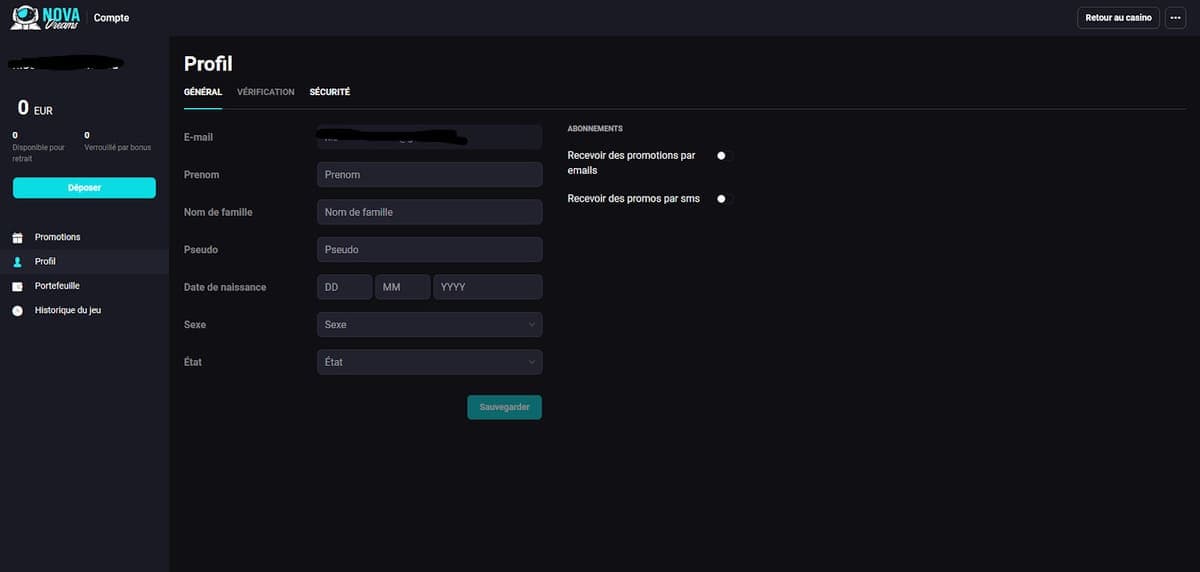This screenshot has height=572, width=1200.
Task: Click the Portefeuille wallet icon
Action: [x=17, y=286]
